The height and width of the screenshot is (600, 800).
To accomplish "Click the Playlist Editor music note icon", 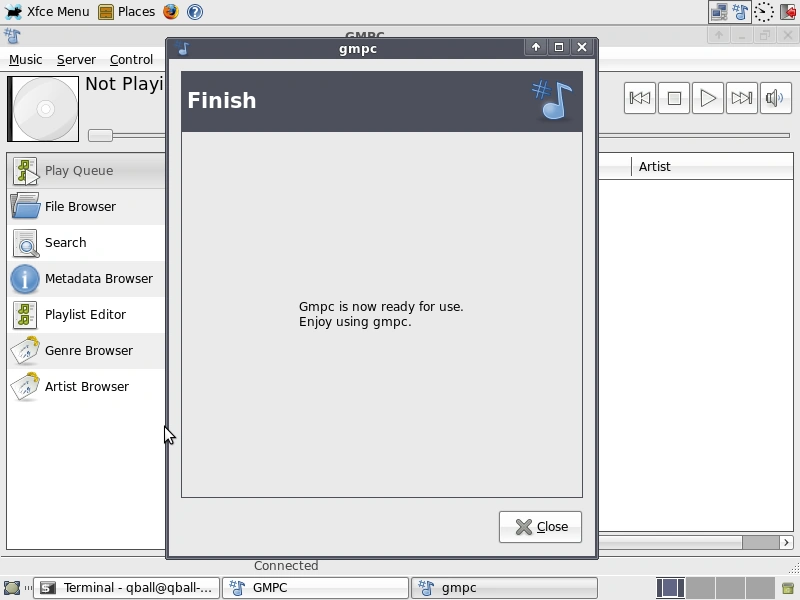I will [25, 315].
